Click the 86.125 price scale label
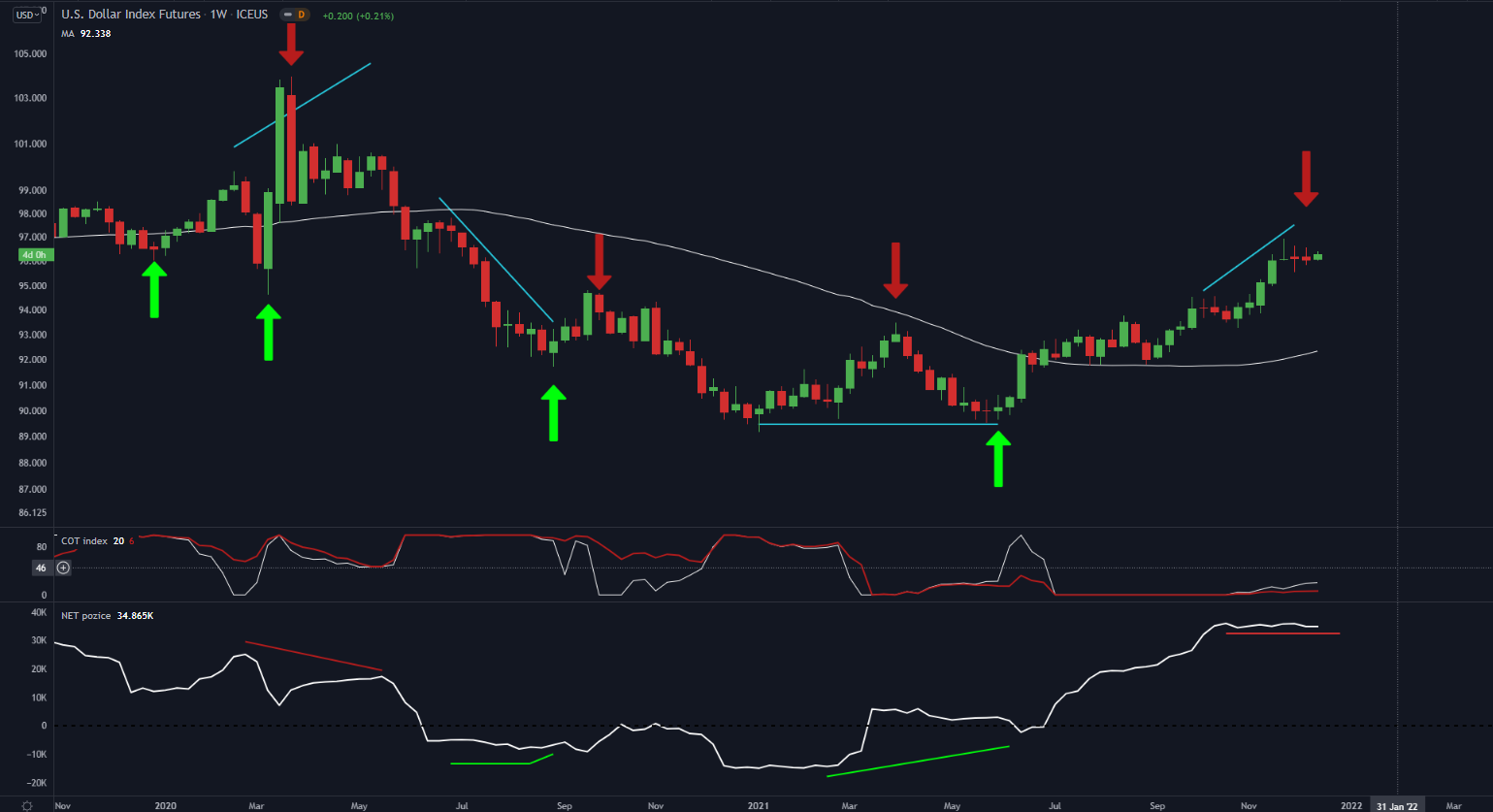1493x812 pixels. tap(32, 513)
